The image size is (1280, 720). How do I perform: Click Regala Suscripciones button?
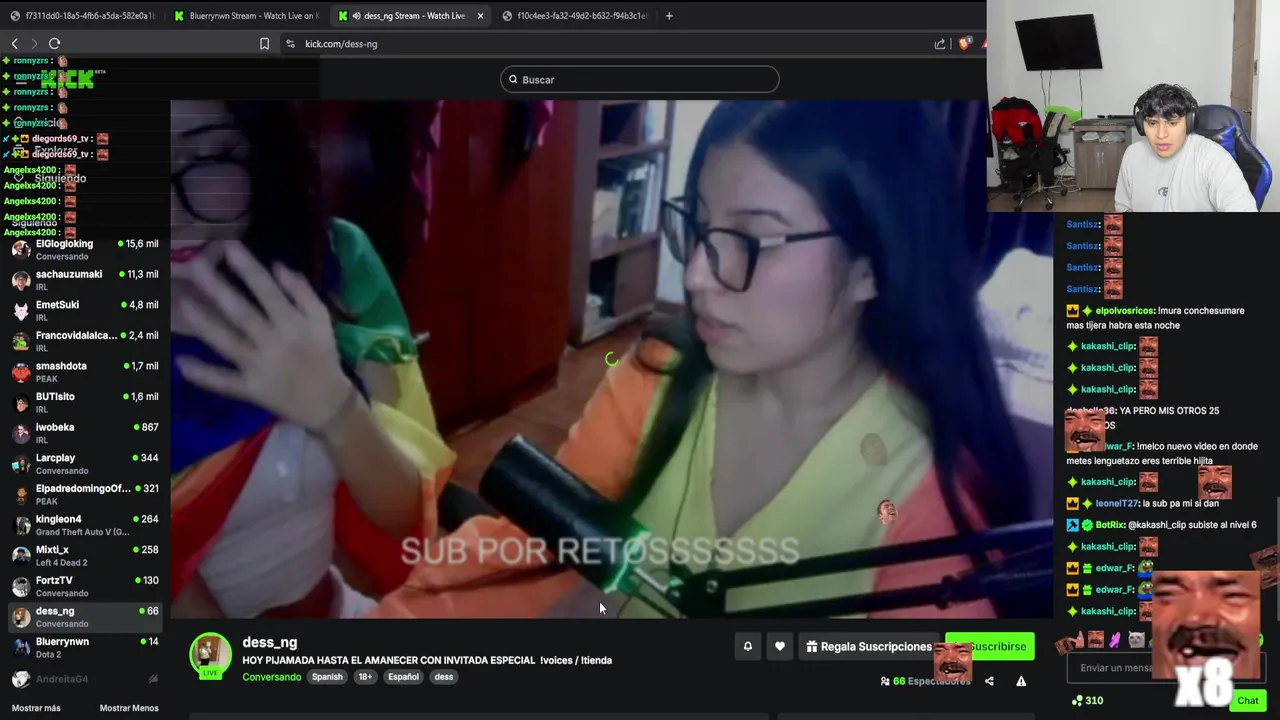point(868,647)
